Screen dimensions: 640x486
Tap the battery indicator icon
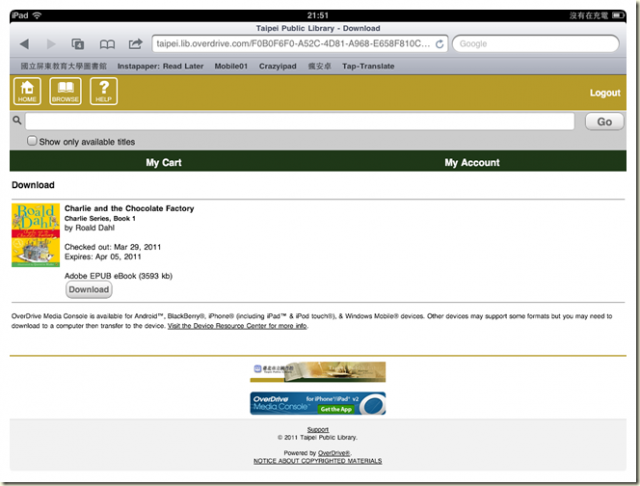(x=618, y=16)
